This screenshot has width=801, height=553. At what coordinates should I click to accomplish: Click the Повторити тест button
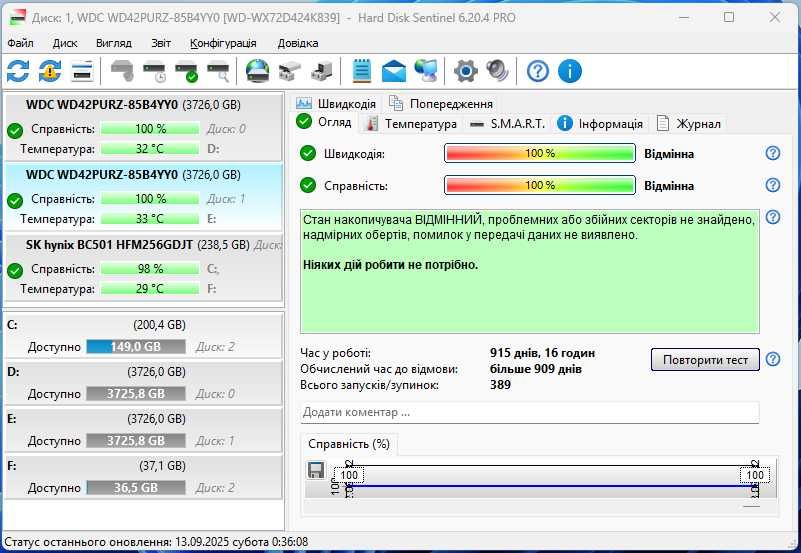click(x=705, y=359)
